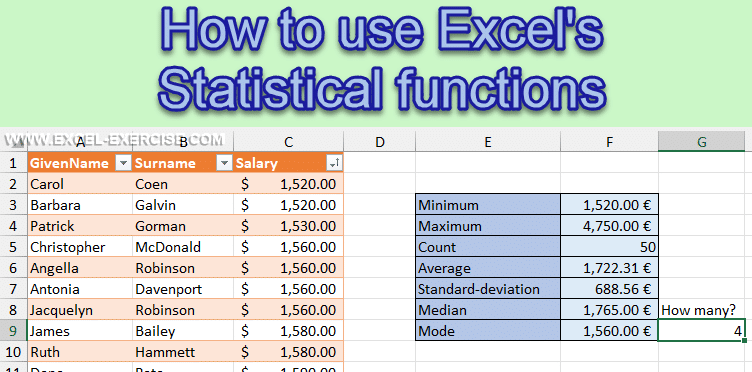Select Robinson surname in Angella's row

(x=183, y=268)
